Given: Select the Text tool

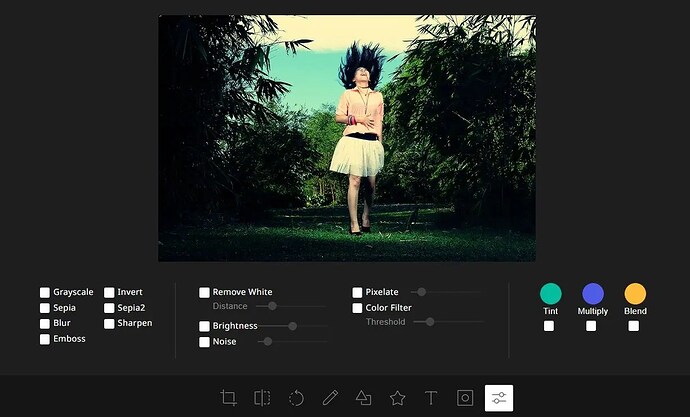Looking at the screenshot, I should coord(431,398).
